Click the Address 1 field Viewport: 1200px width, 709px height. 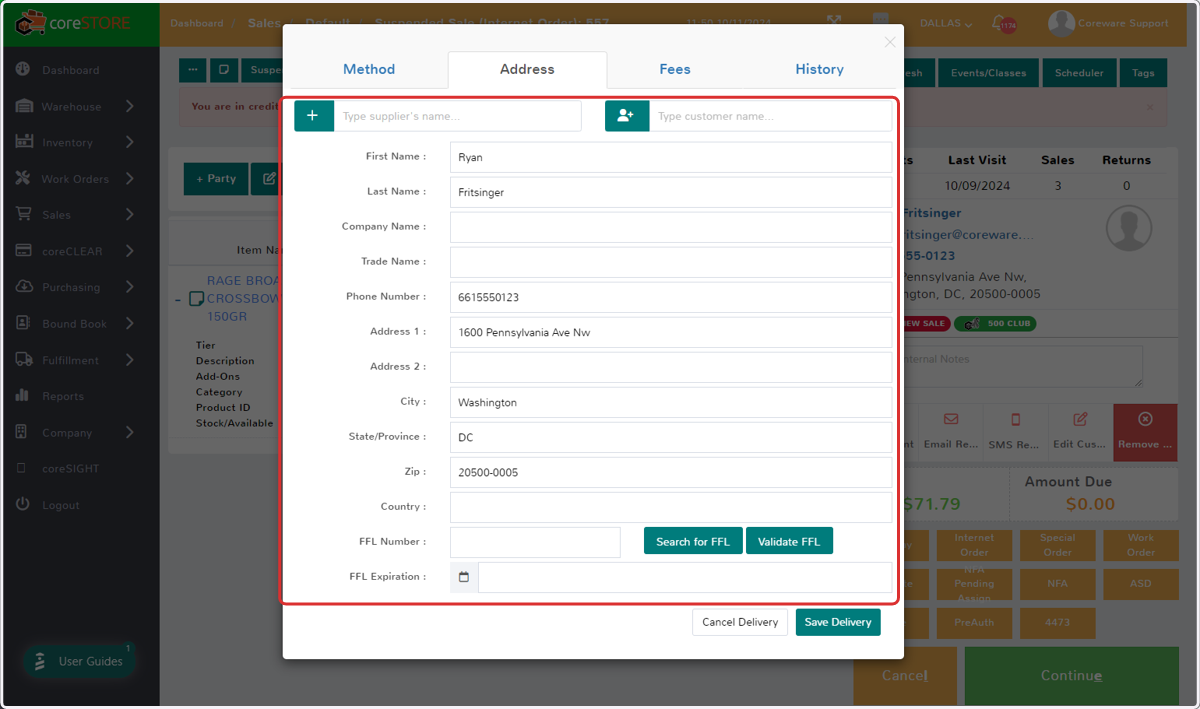click(671, 332)
